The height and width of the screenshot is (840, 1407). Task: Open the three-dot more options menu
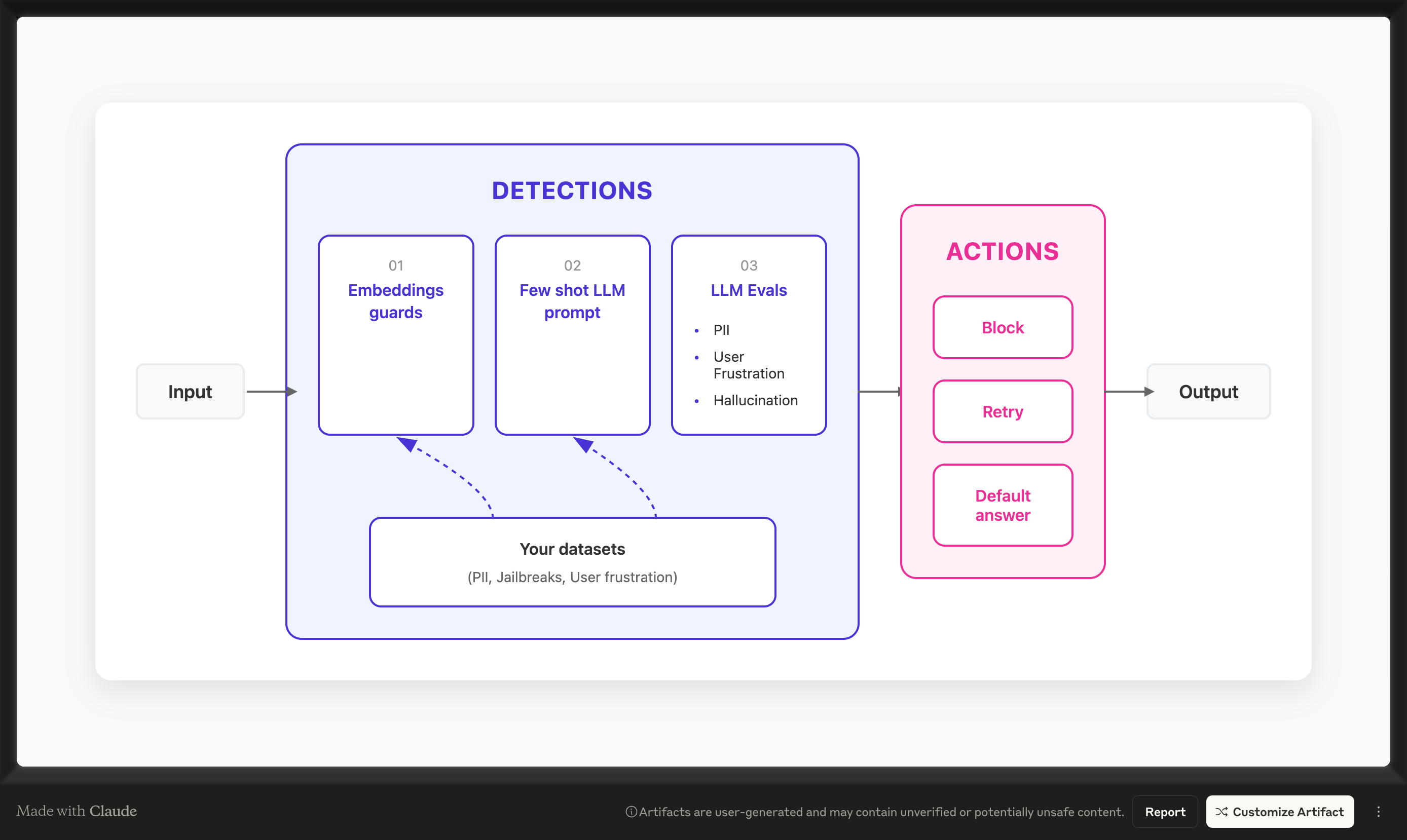[x=1378, y=812]
